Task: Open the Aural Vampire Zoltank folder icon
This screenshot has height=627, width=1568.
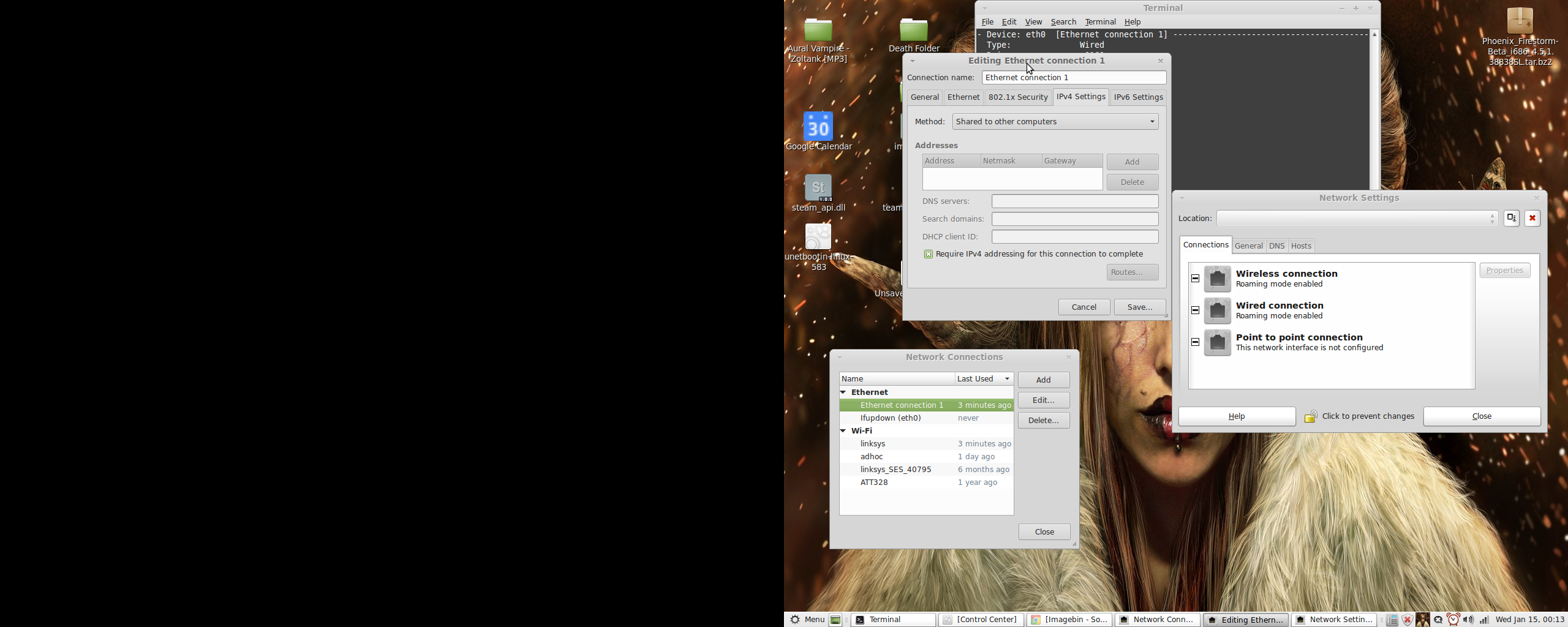Action: (818, 30)
